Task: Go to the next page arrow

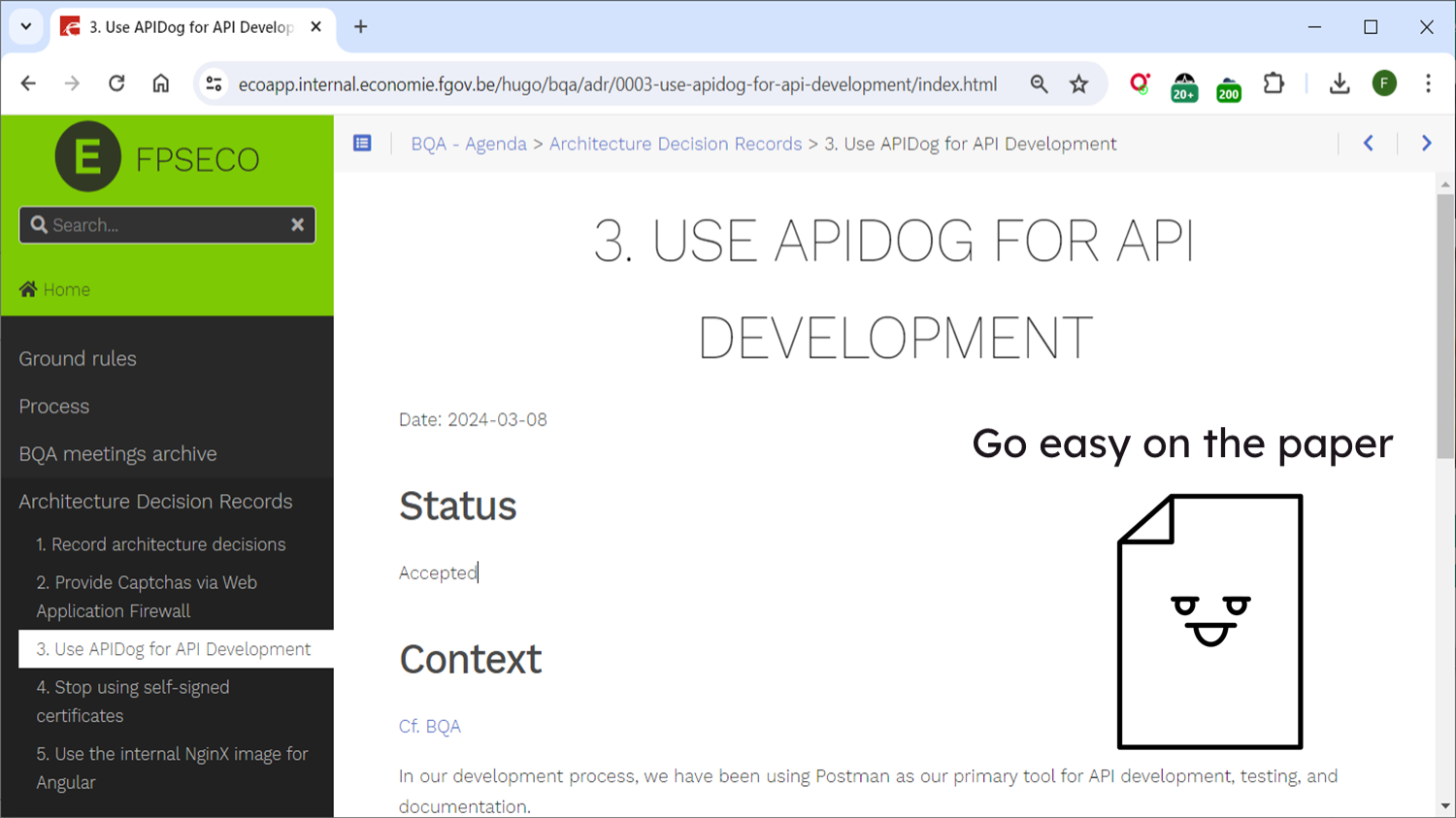Action: [1426, 144]
